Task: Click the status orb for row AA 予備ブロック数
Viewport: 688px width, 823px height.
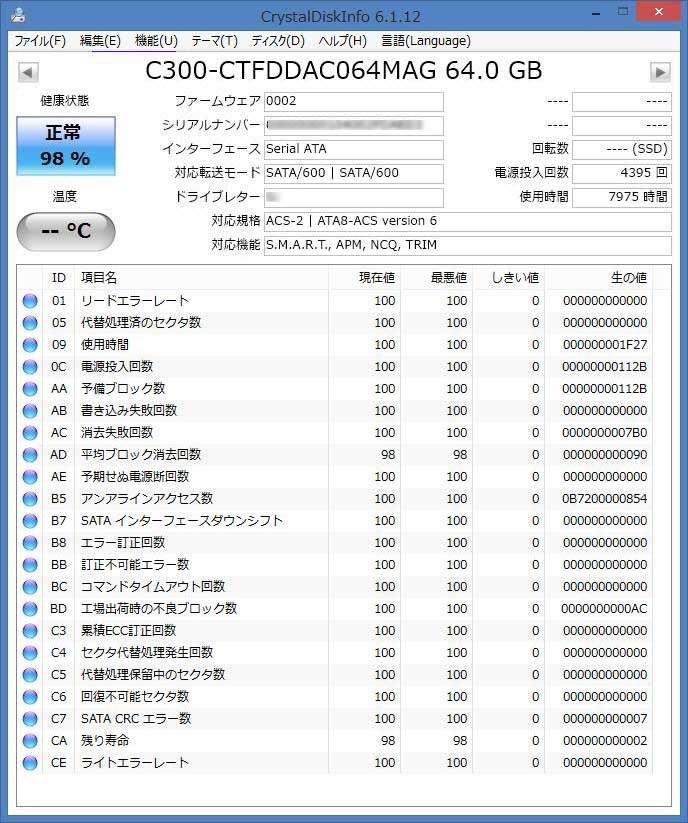Action: tap(30, 389)
